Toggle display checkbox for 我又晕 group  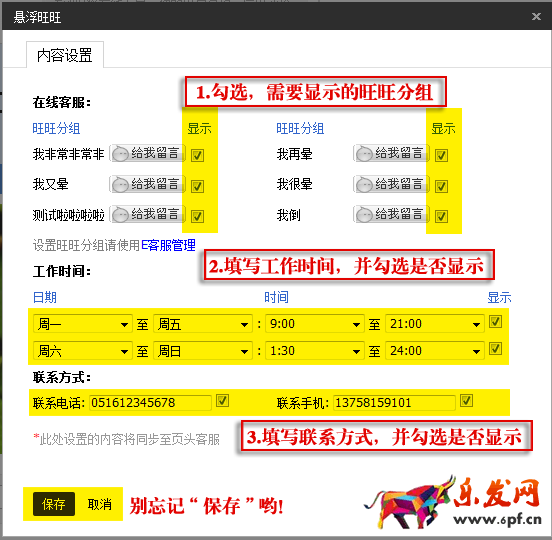pos(197,186)
